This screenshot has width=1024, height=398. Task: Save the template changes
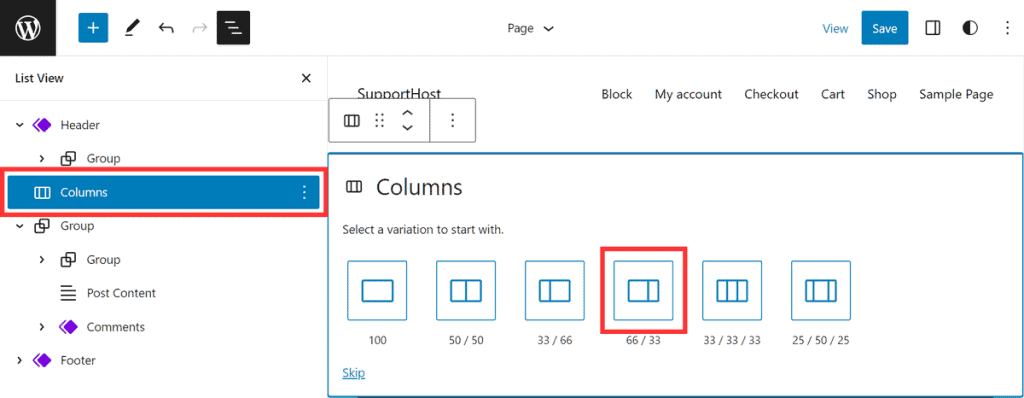point(885,28)
